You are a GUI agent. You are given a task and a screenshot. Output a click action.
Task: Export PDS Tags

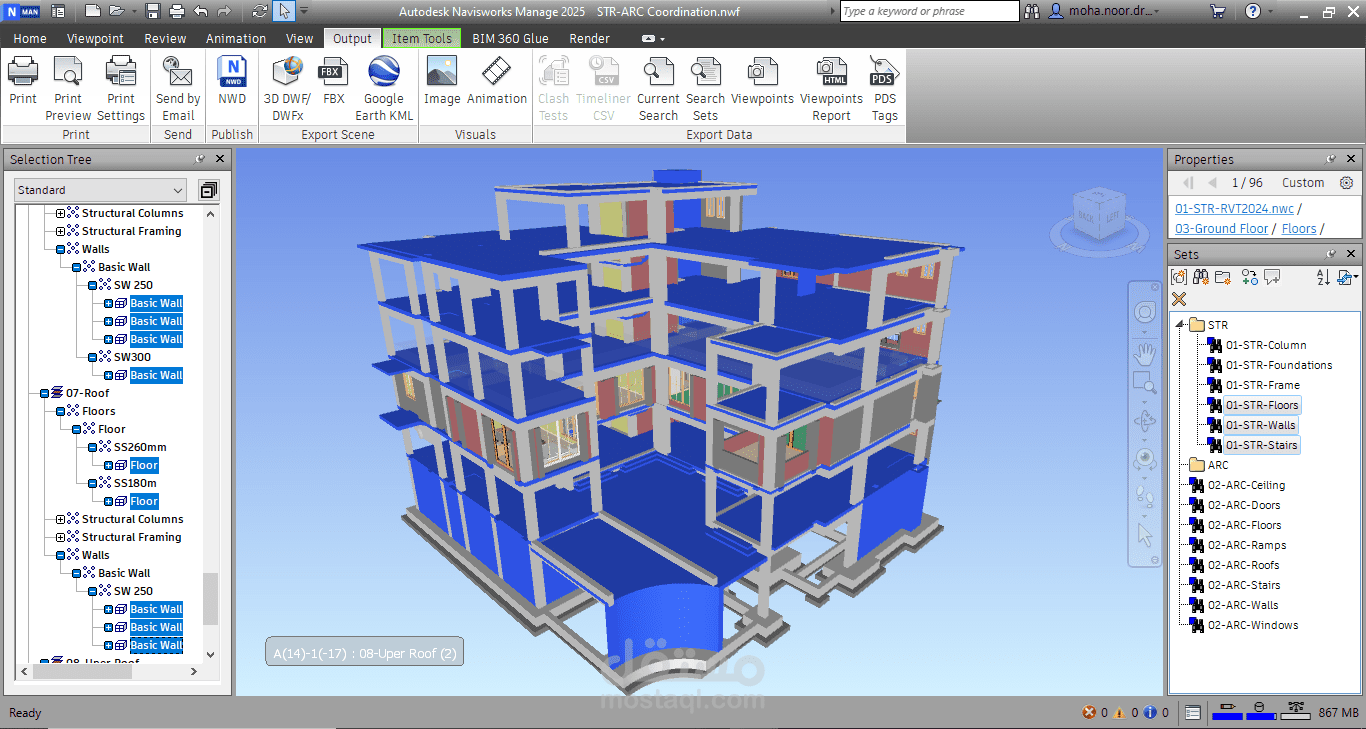(885, 88)
